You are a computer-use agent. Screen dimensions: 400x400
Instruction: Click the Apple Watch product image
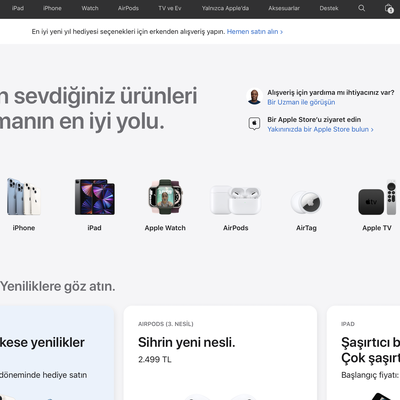[x=165, y=197]
